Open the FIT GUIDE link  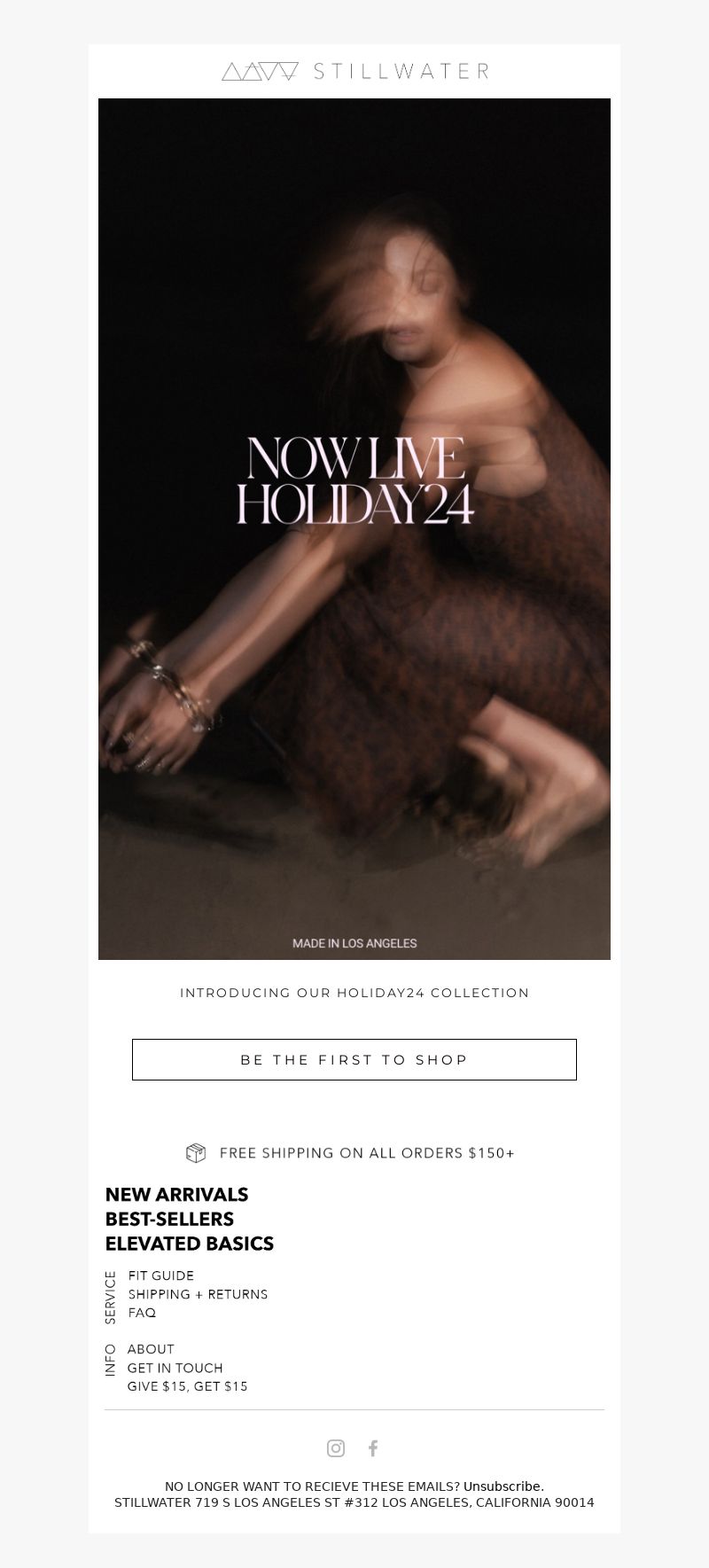pos(160,1275)
